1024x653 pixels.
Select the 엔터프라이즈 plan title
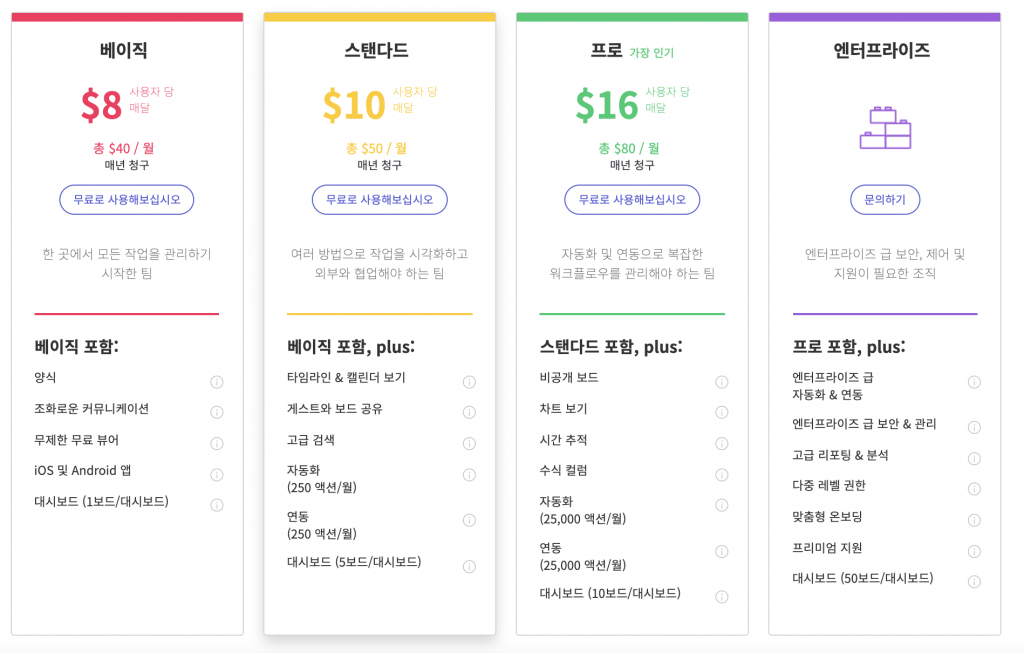click(882, 51)
